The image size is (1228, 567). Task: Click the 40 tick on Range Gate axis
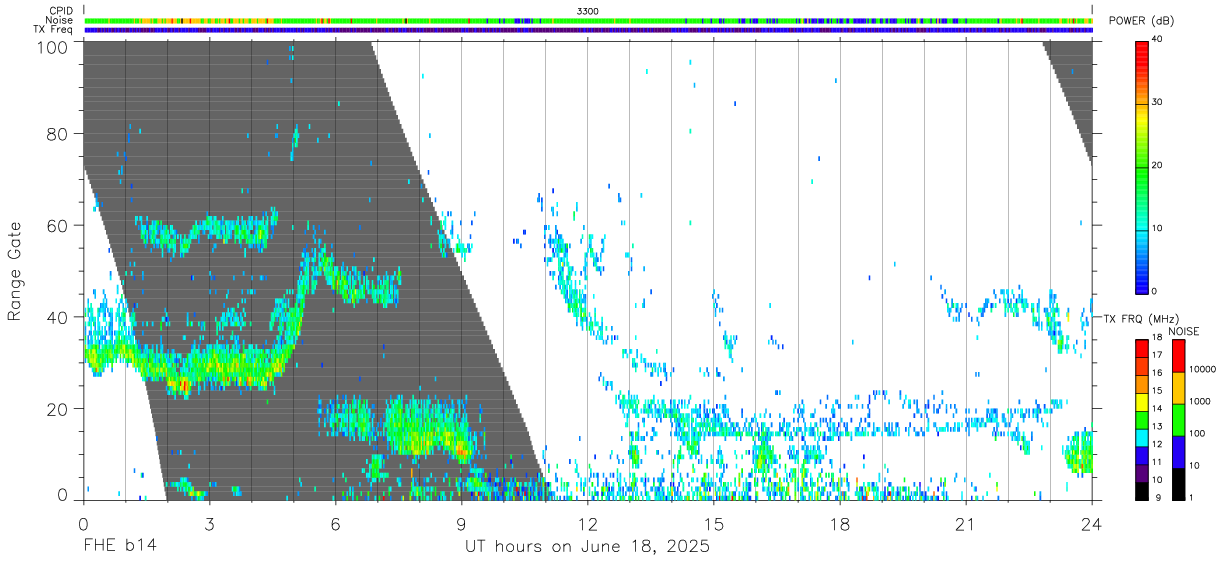point(57,317)
